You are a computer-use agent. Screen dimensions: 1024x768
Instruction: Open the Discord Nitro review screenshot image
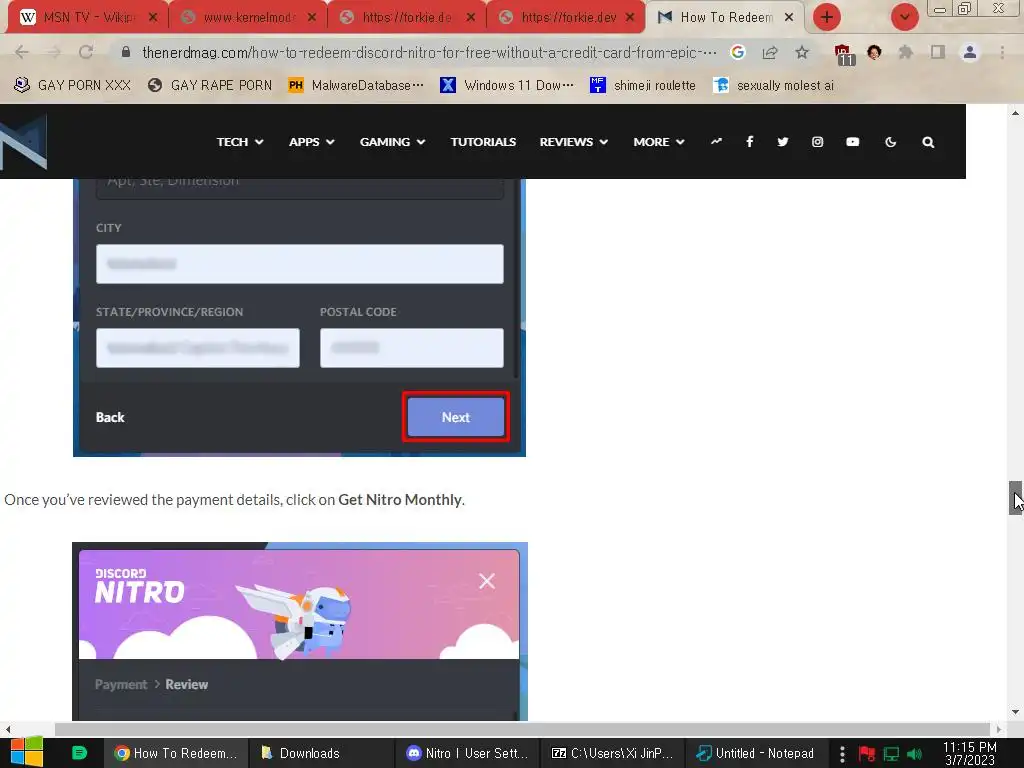[300, 632]
